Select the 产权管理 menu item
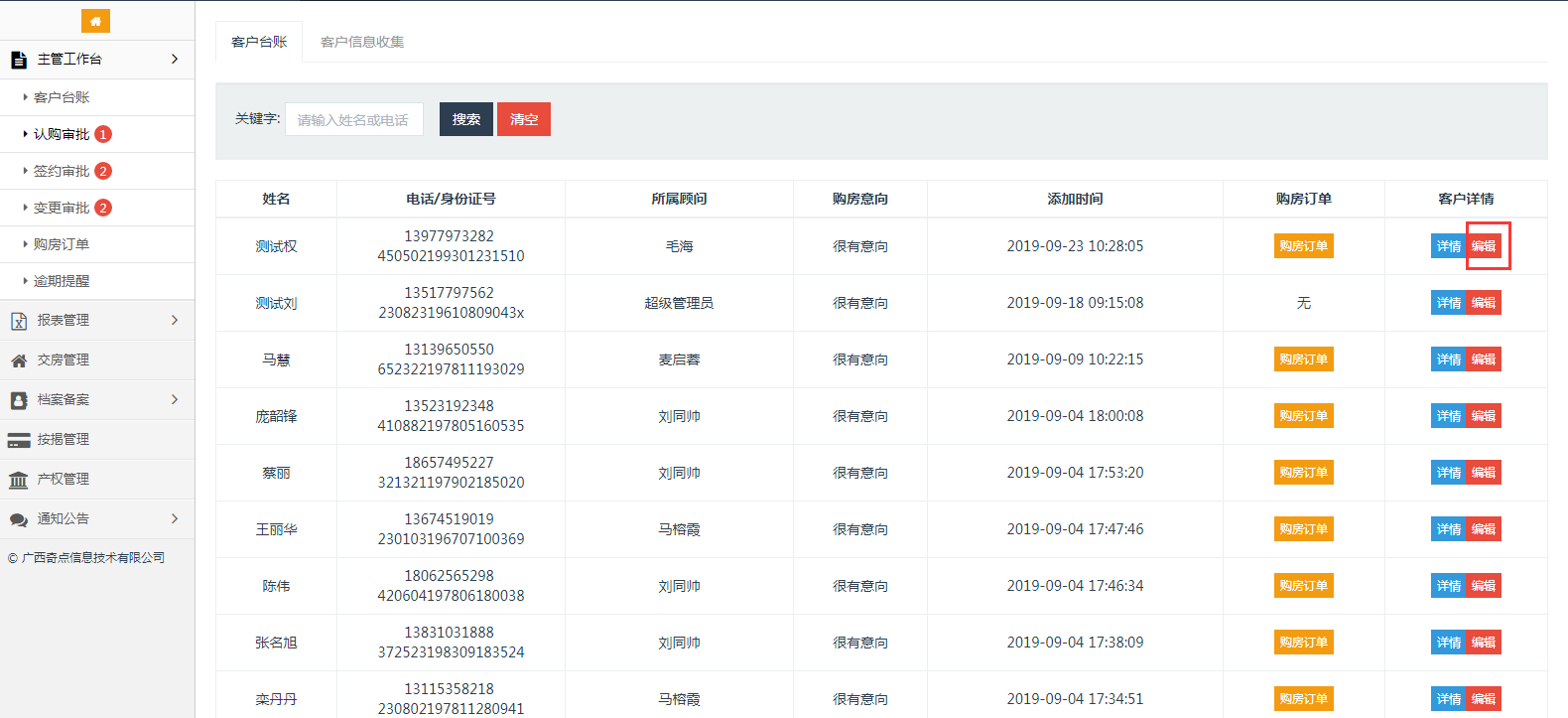 pos(97,479)
